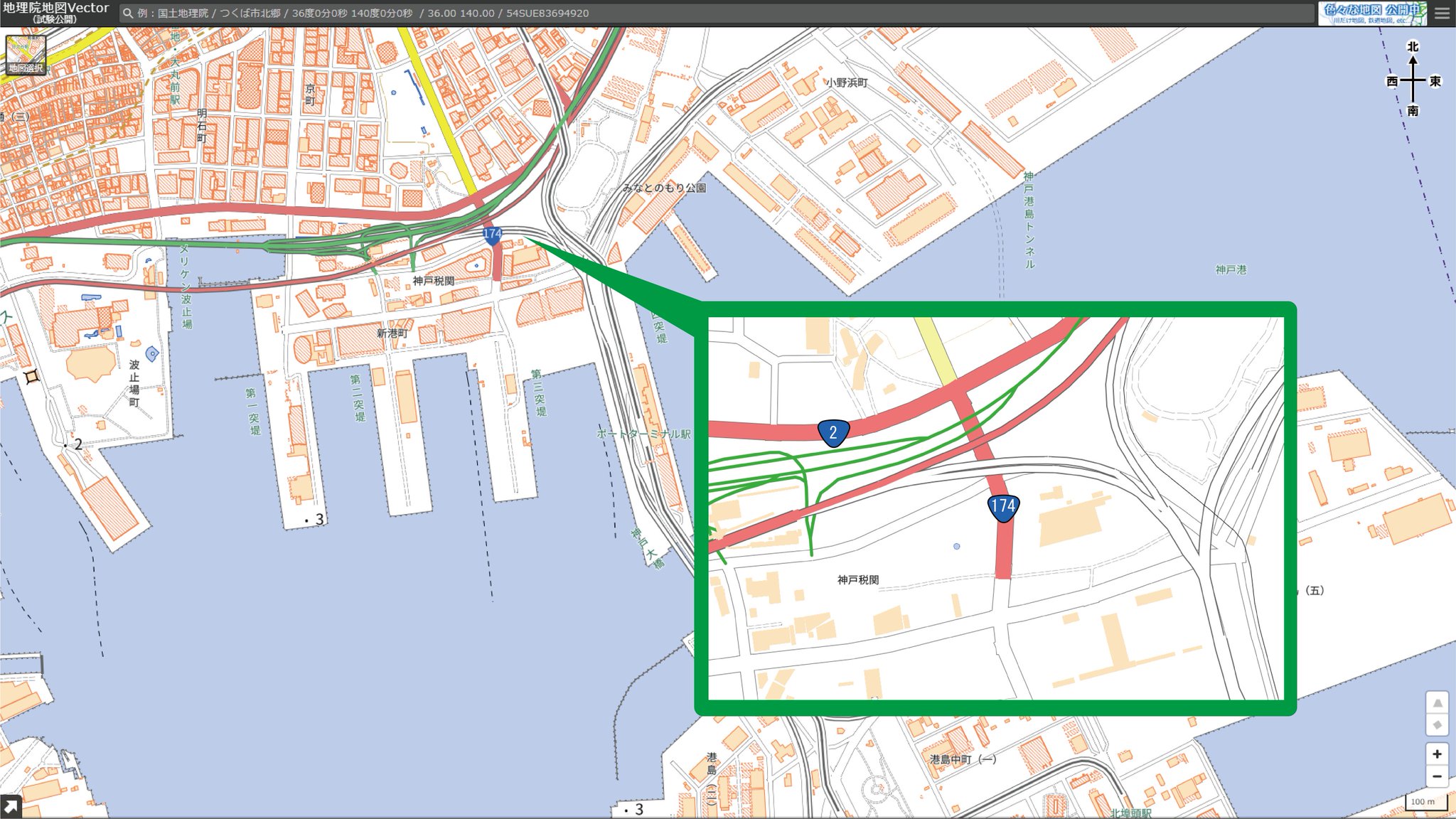Click the 100 m scale bar
Screen dimensions: 1456x819
tap(1425, 801)
